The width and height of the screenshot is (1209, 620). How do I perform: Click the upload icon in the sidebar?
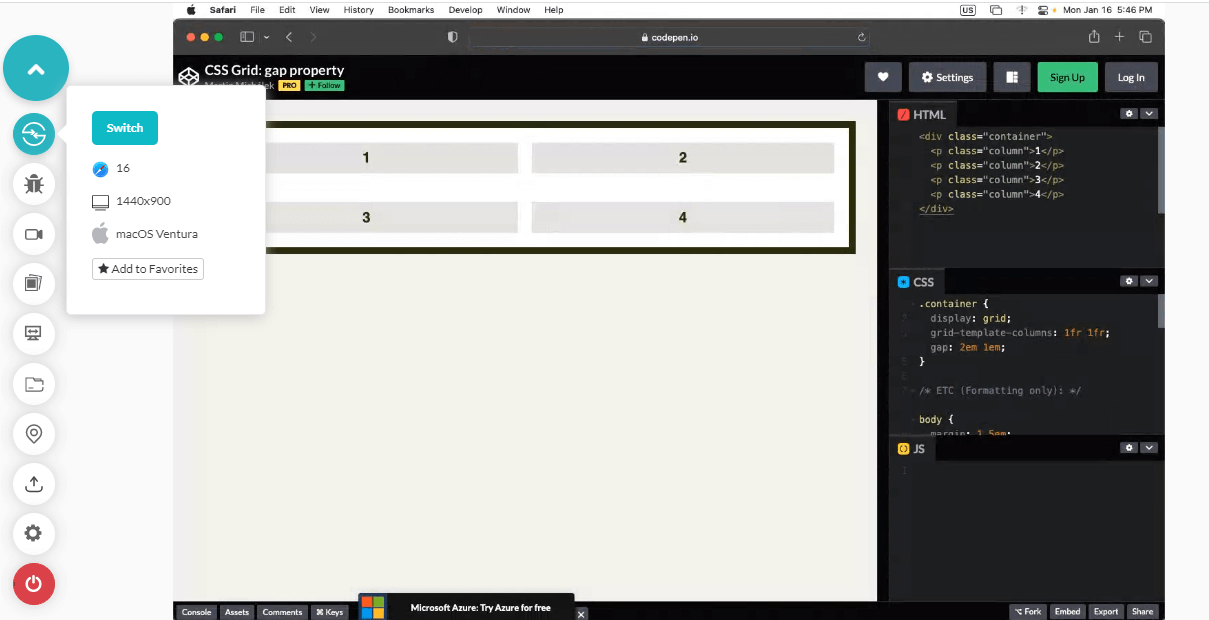[34, 484]
